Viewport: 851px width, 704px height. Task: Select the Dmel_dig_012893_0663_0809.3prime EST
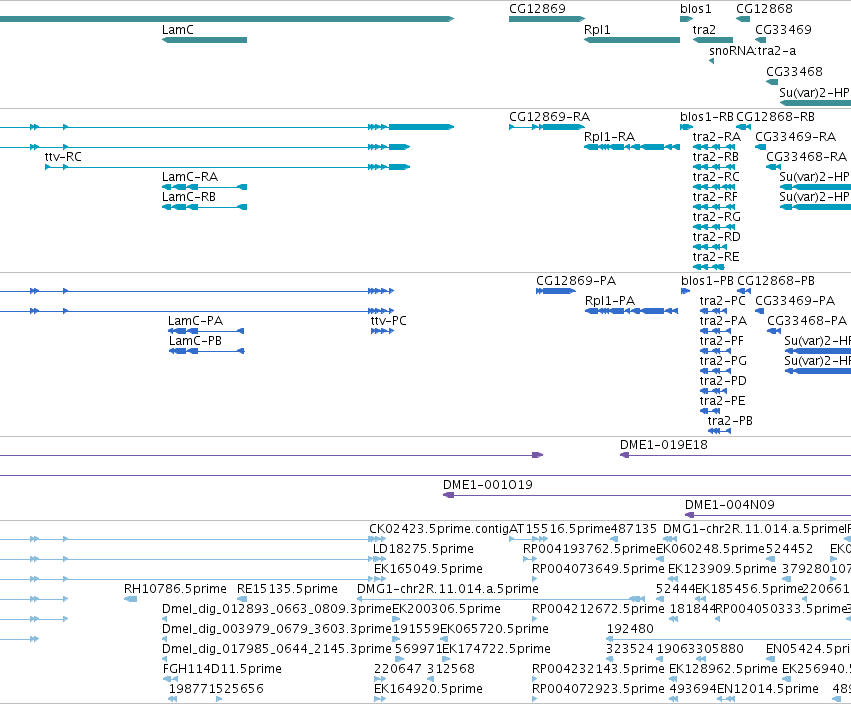click(x=164, y=619)
